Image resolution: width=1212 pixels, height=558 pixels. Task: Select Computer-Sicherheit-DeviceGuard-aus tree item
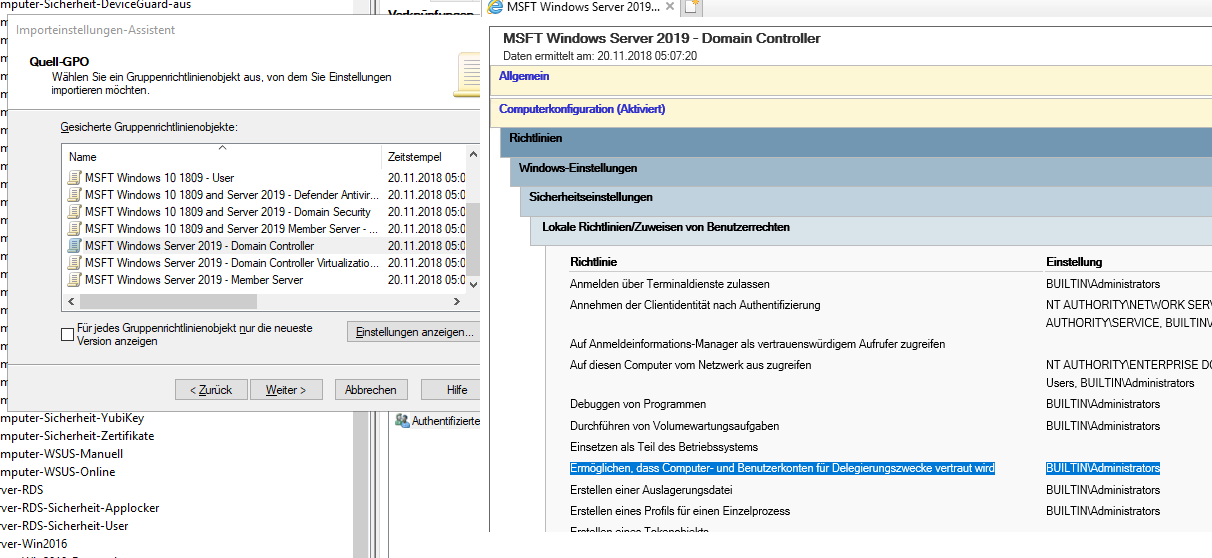[x=96, y=5]
